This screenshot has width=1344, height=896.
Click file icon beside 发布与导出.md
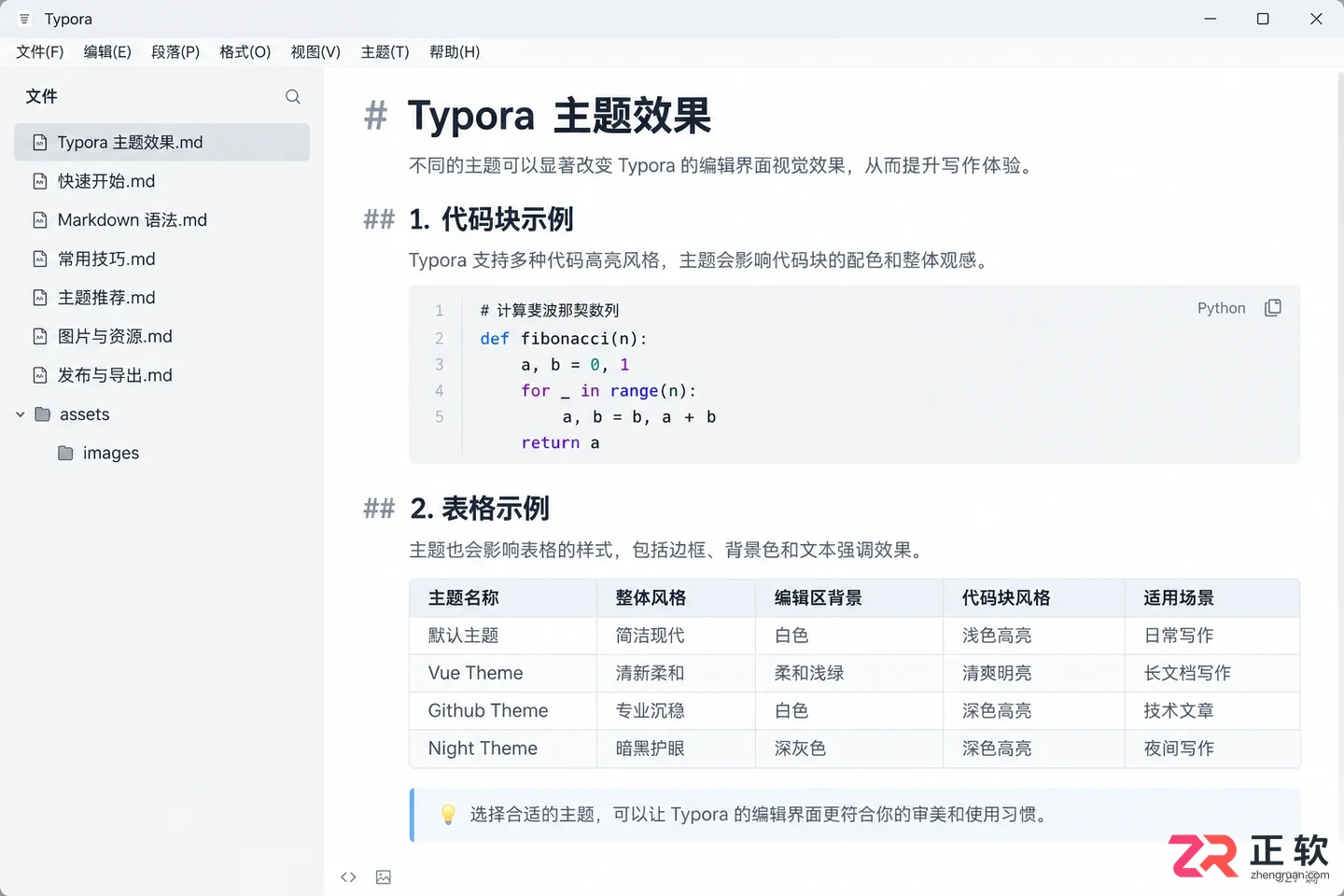(40, 375)
